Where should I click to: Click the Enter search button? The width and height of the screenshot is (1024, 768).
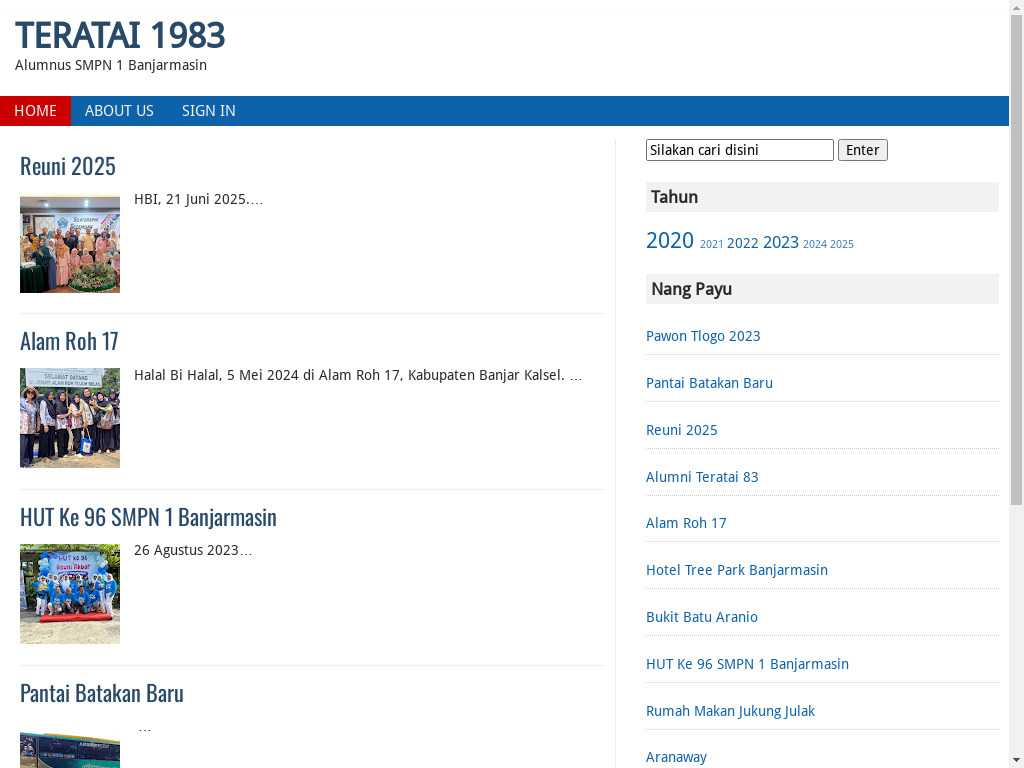click(862, 150)
